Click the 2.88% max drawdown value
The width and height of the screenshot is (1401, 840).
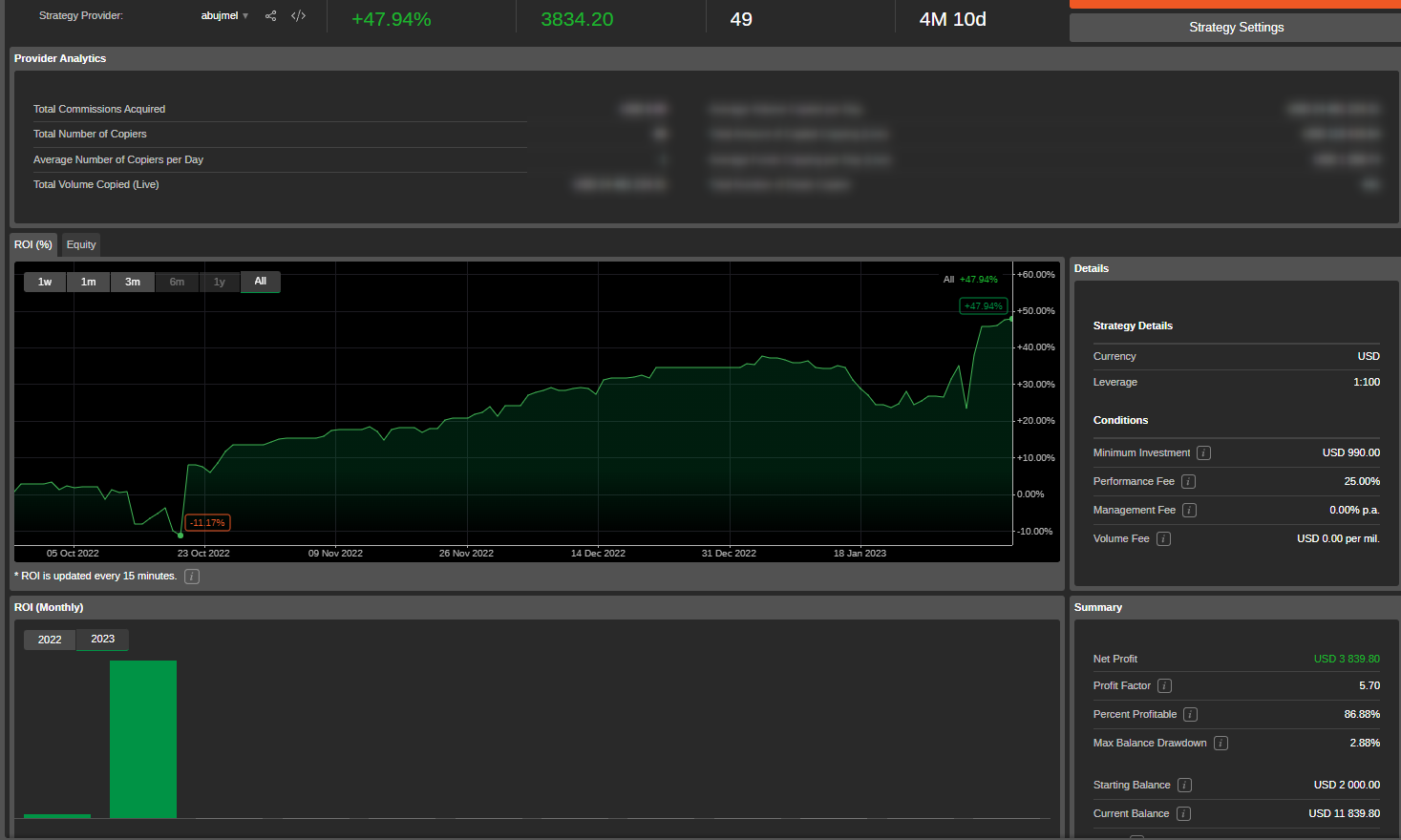1365,744
